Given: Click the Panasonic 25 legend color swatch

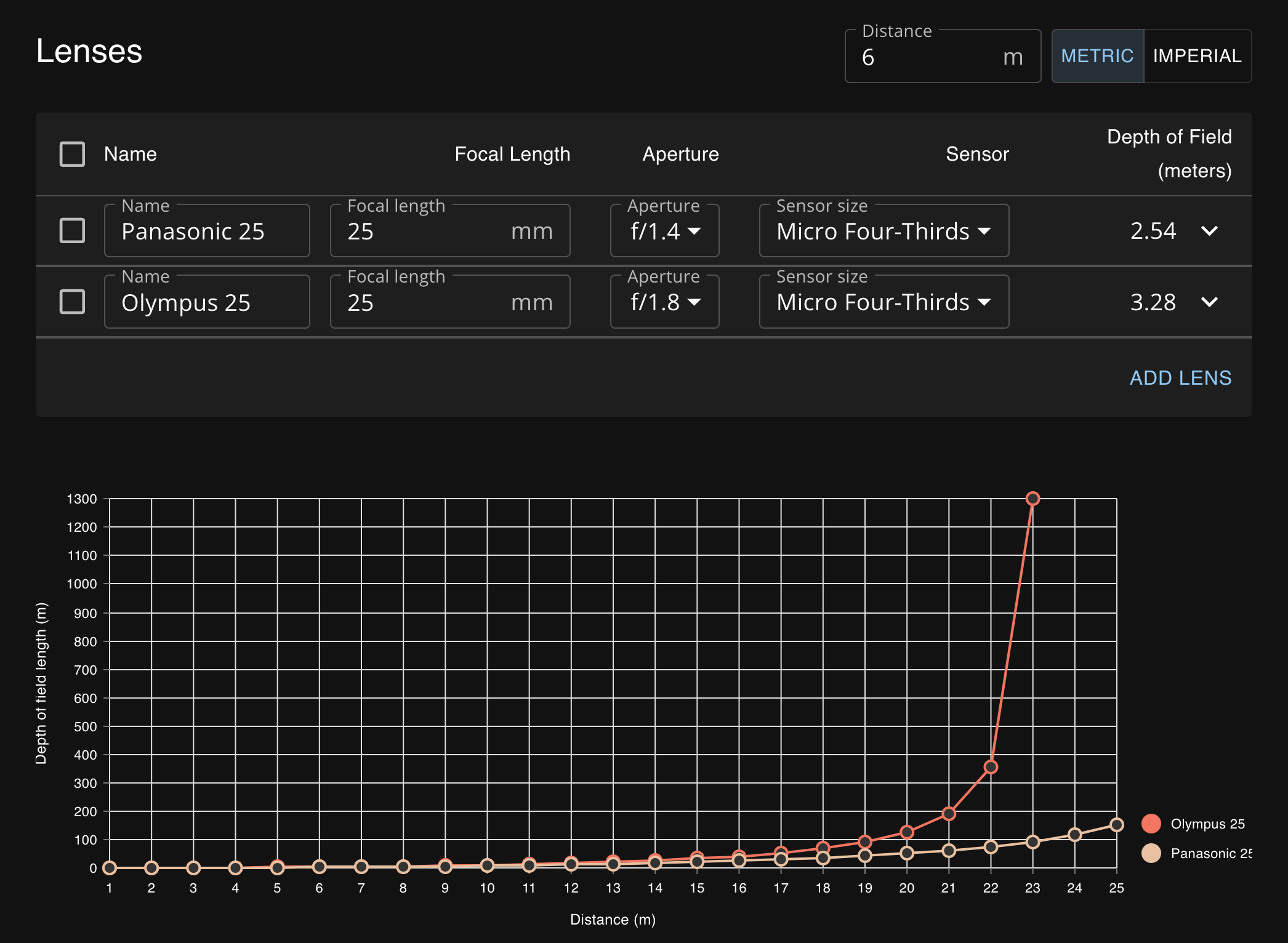Looking at the screenshot, I should coord(1151,853).
